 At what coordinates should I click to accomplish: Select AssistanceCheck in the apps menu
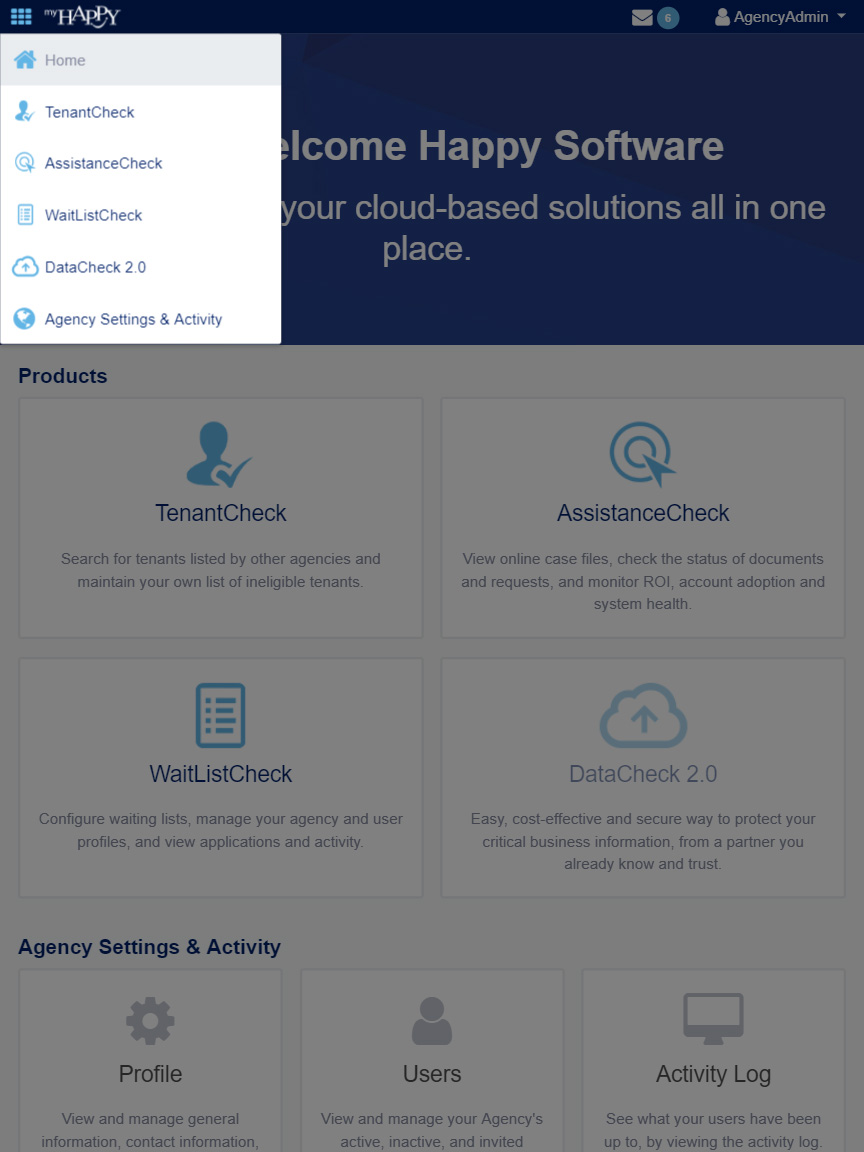point(103,163)
